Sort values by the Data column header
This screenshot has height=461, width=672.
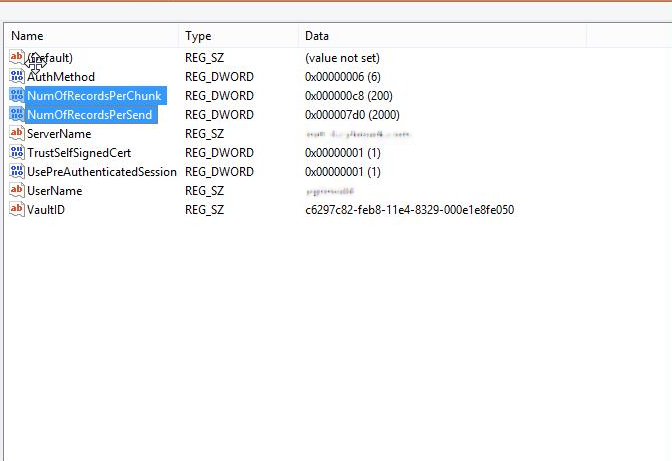(440, 36)
